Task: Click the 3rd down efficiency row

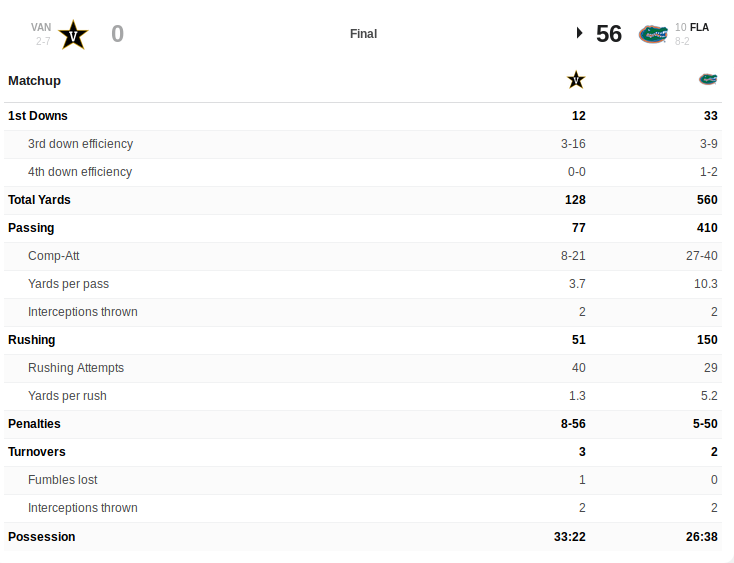Action: [x=363, y=144]
